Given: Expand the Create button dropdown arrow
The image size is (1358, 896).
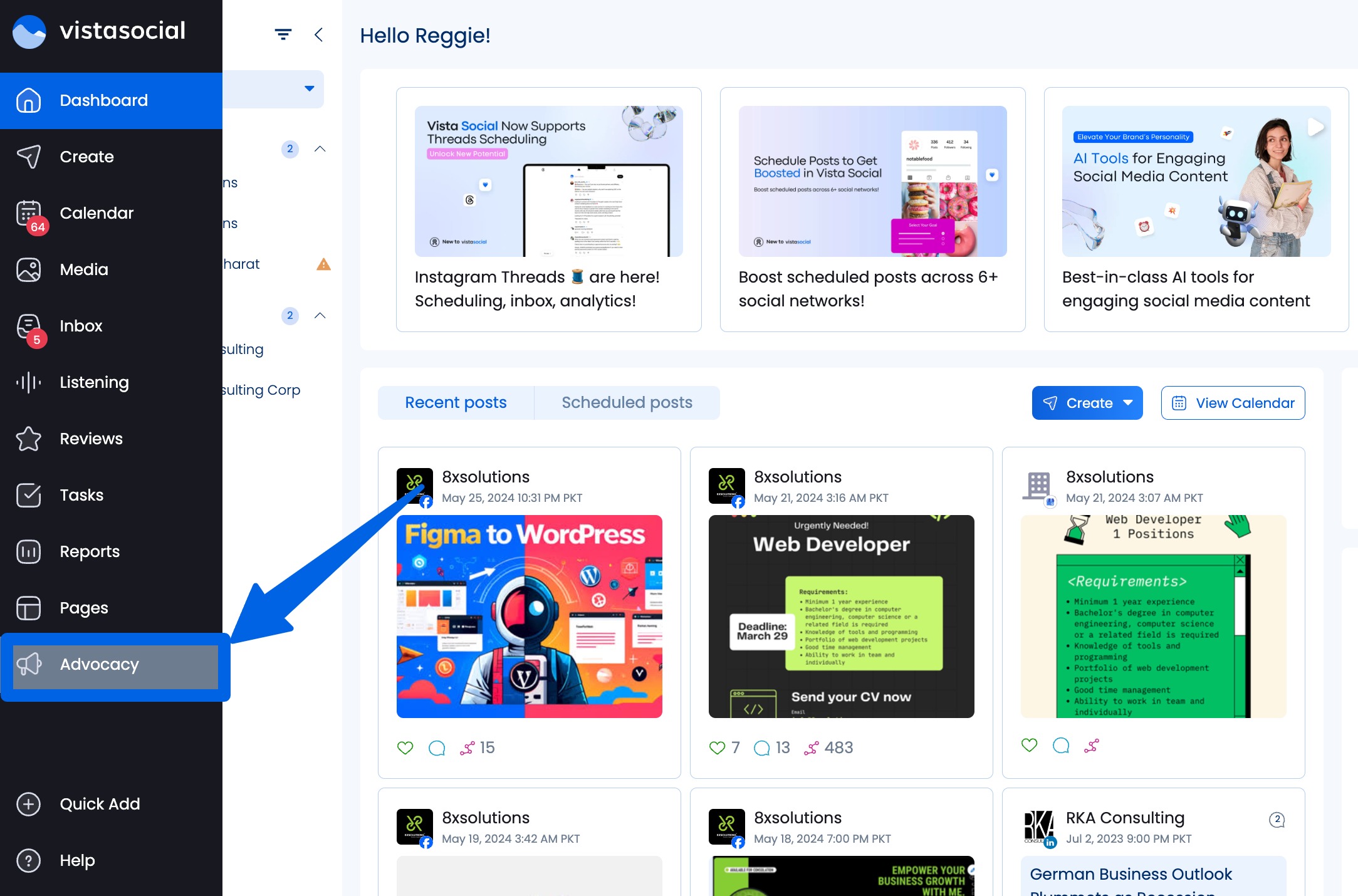Looking at the screenshot, I should [1128, 403].
